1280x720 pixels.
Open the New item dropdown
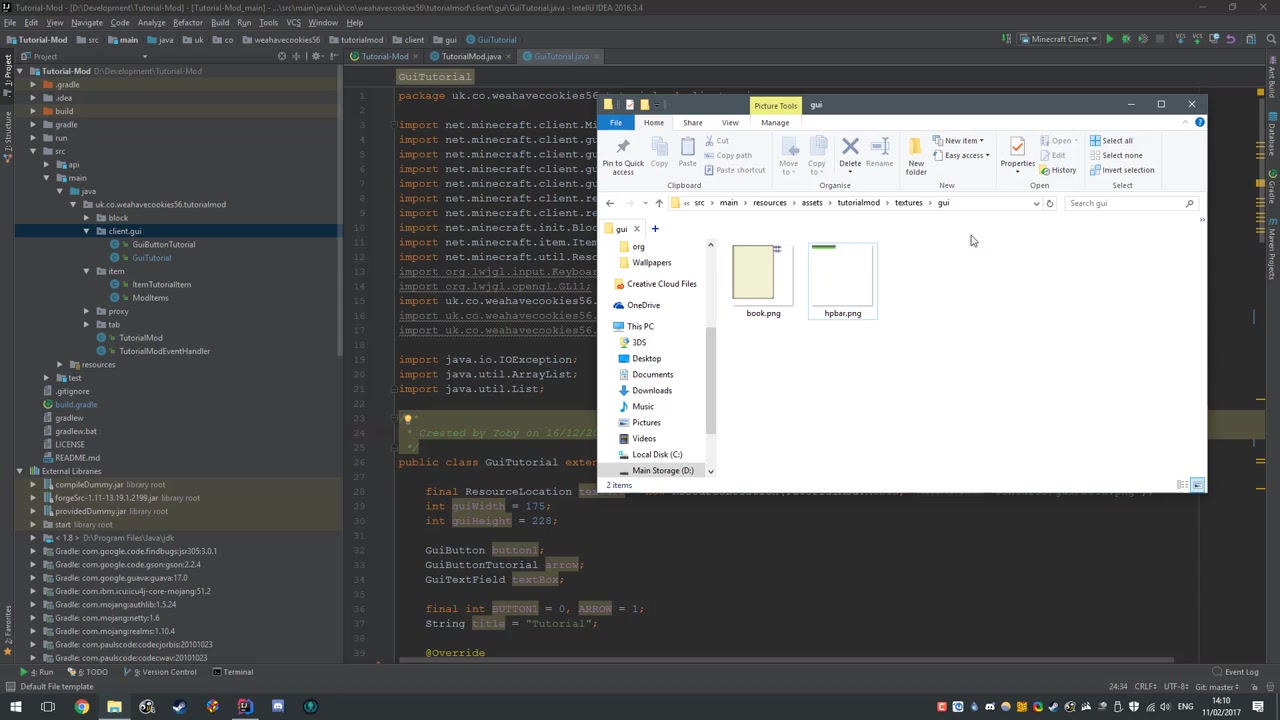click(x=958, y=141)
